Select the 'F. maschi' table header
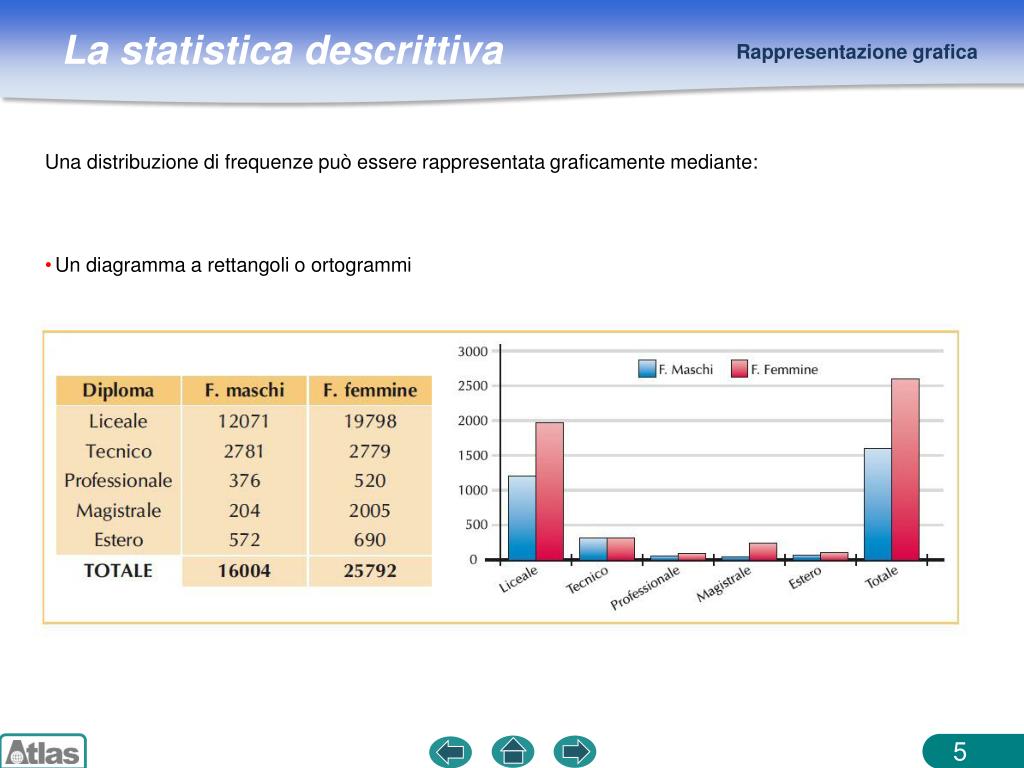 tap(244, 391)
